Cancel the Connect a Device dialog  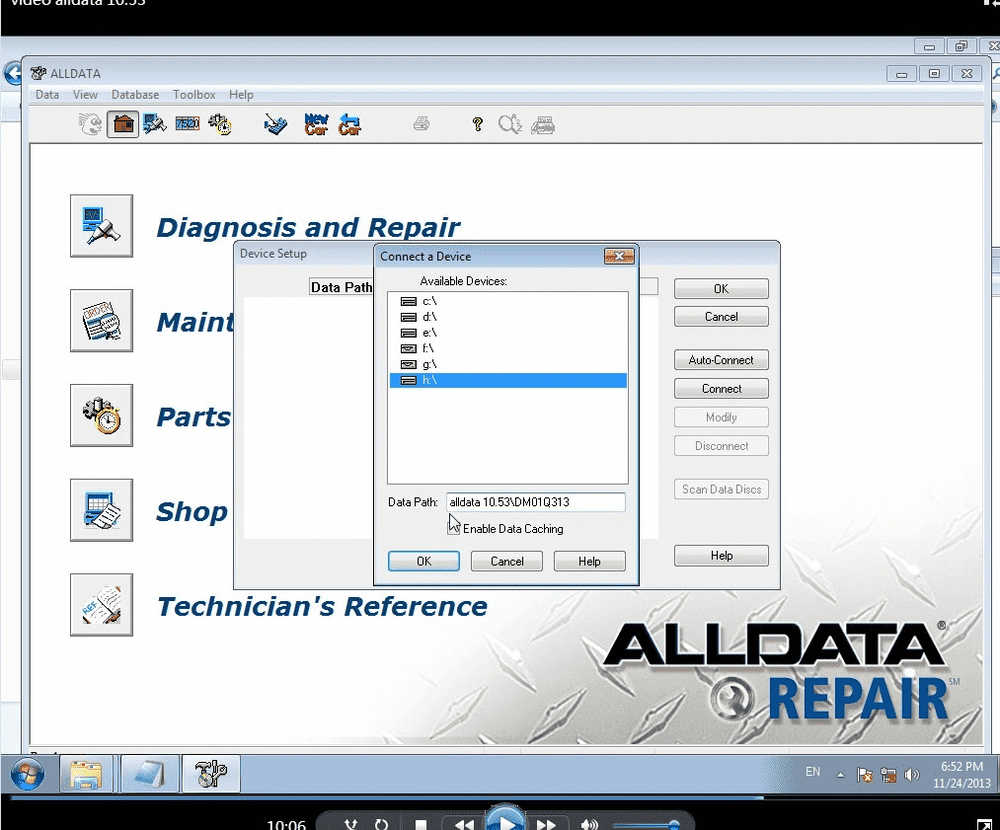(507, 561)
